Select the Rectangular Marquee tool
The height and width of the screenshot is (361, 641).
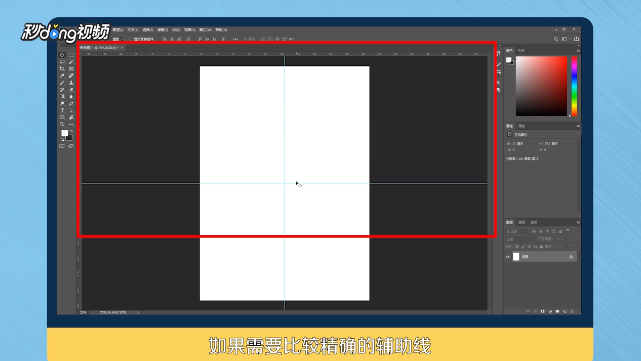point(71,55)
